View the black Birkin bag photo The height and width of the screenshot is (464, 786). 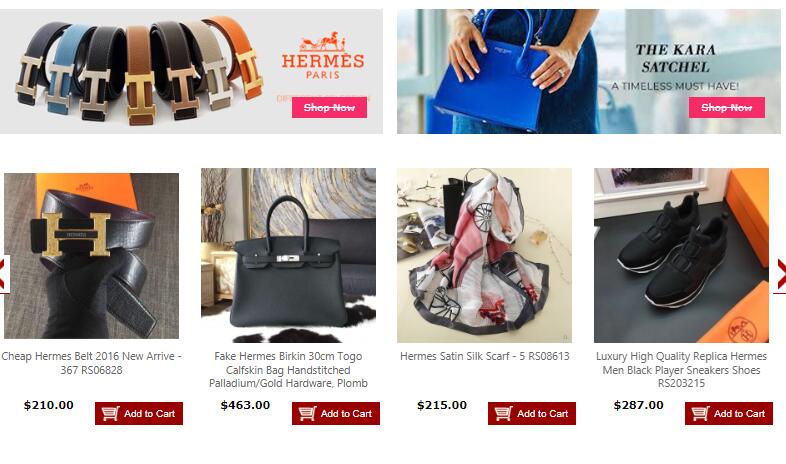point(288,255)
